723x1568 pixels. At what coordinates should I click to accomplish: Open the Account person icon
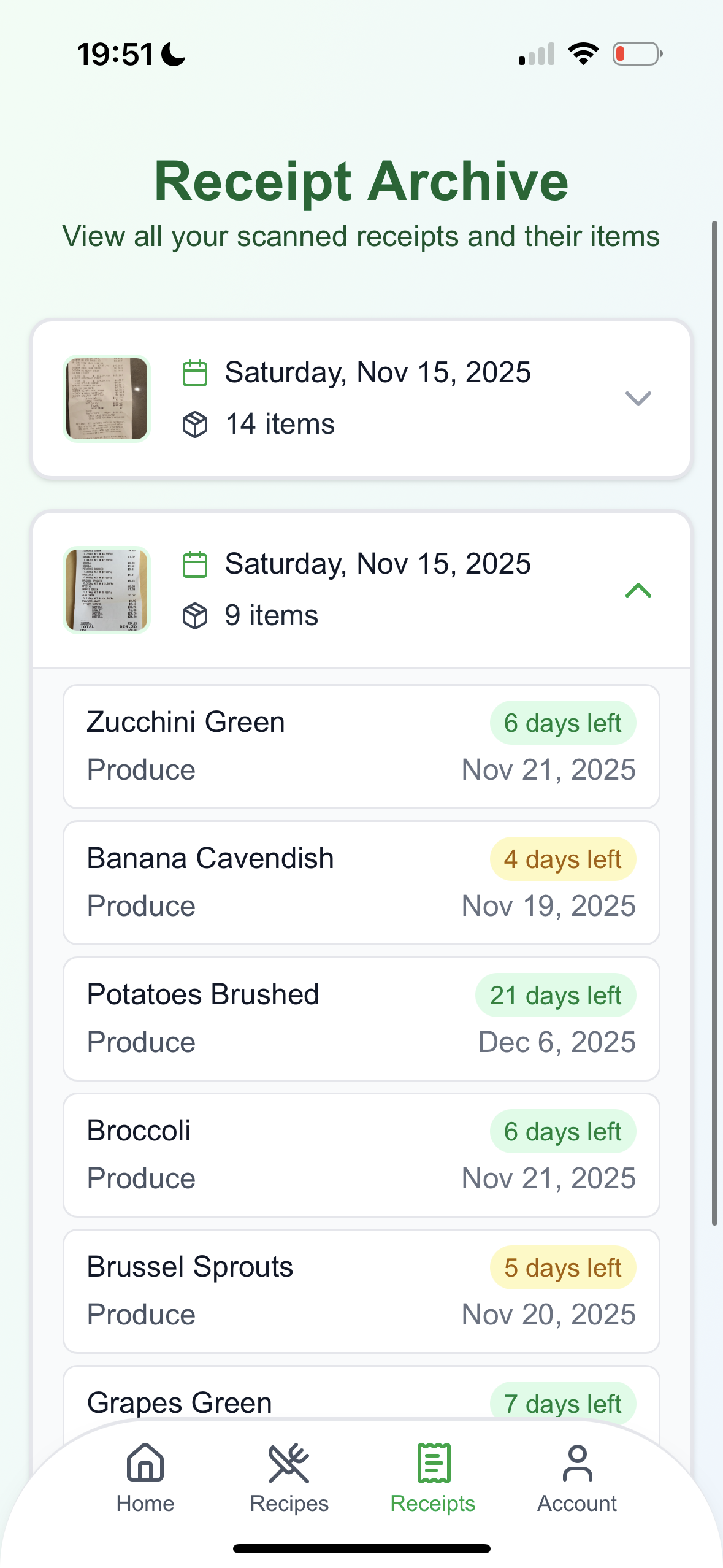tap(577, 1462)
